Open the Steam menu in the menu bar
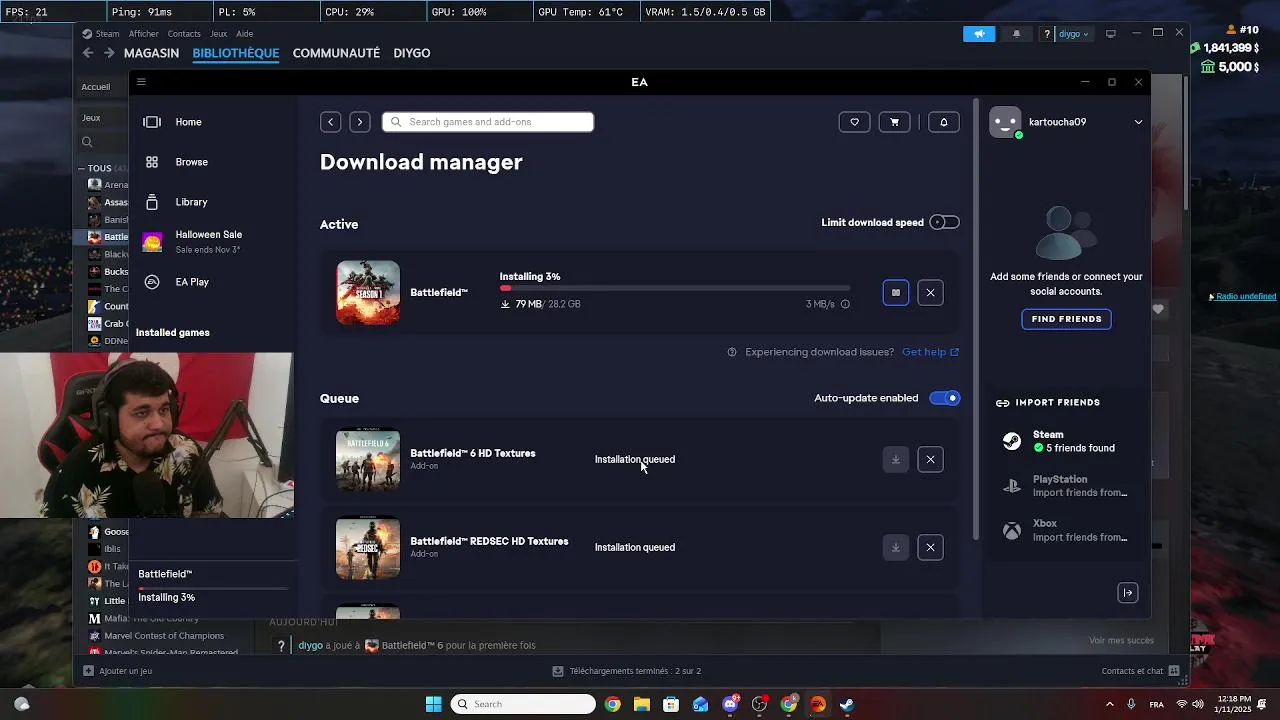This screenshot has height=720, width=1280. point(107,34)
